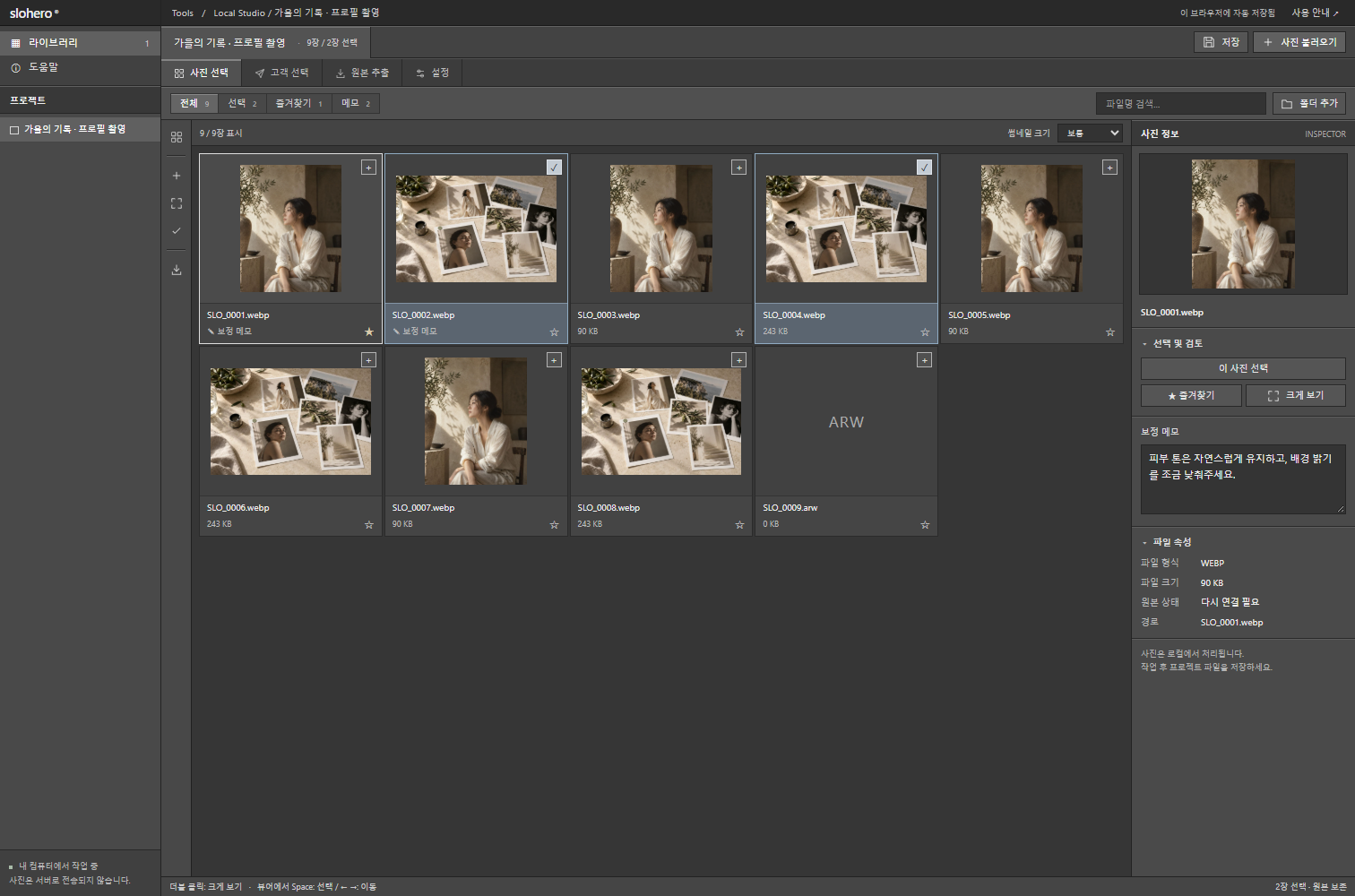Viewport: 1355px width, 896px height.
Task: Click the 사진 불러오기 button
Action: pyautogui.click(x=1299, y=42)
